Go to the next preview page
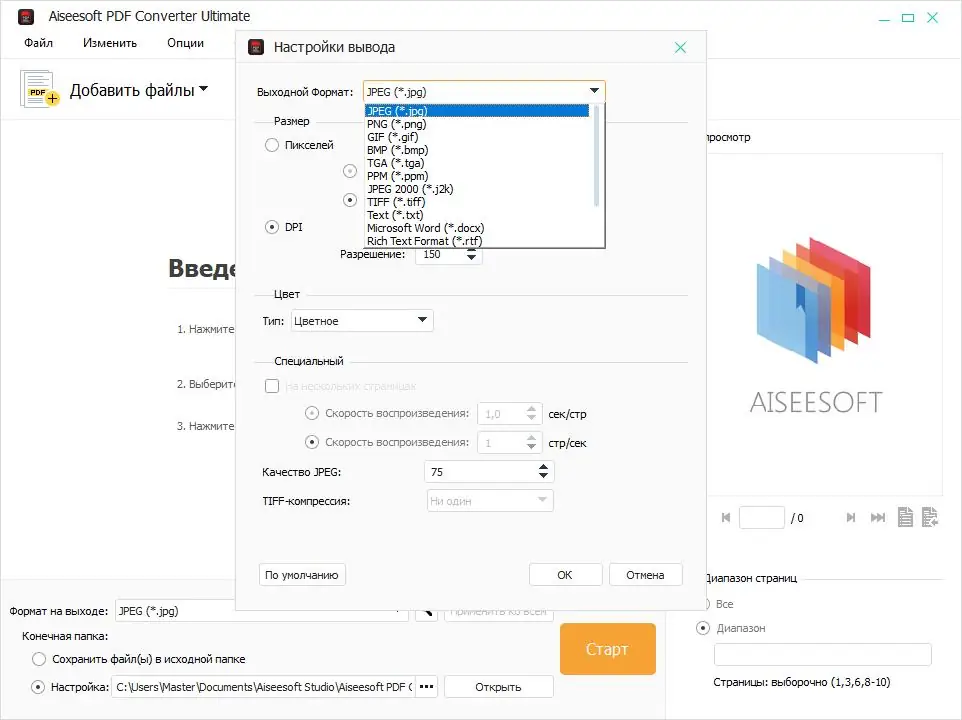 pos(850,518)
